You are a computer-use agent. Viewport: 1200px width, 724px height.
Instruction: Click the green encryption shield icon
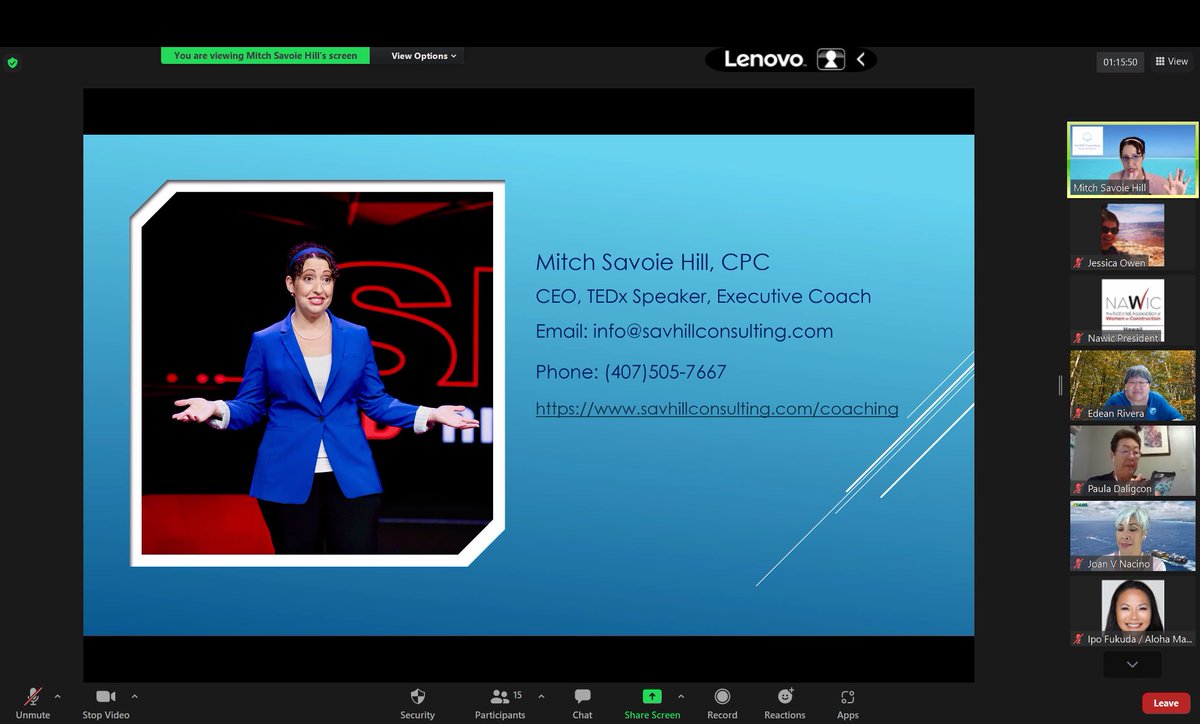coord(12,62)
